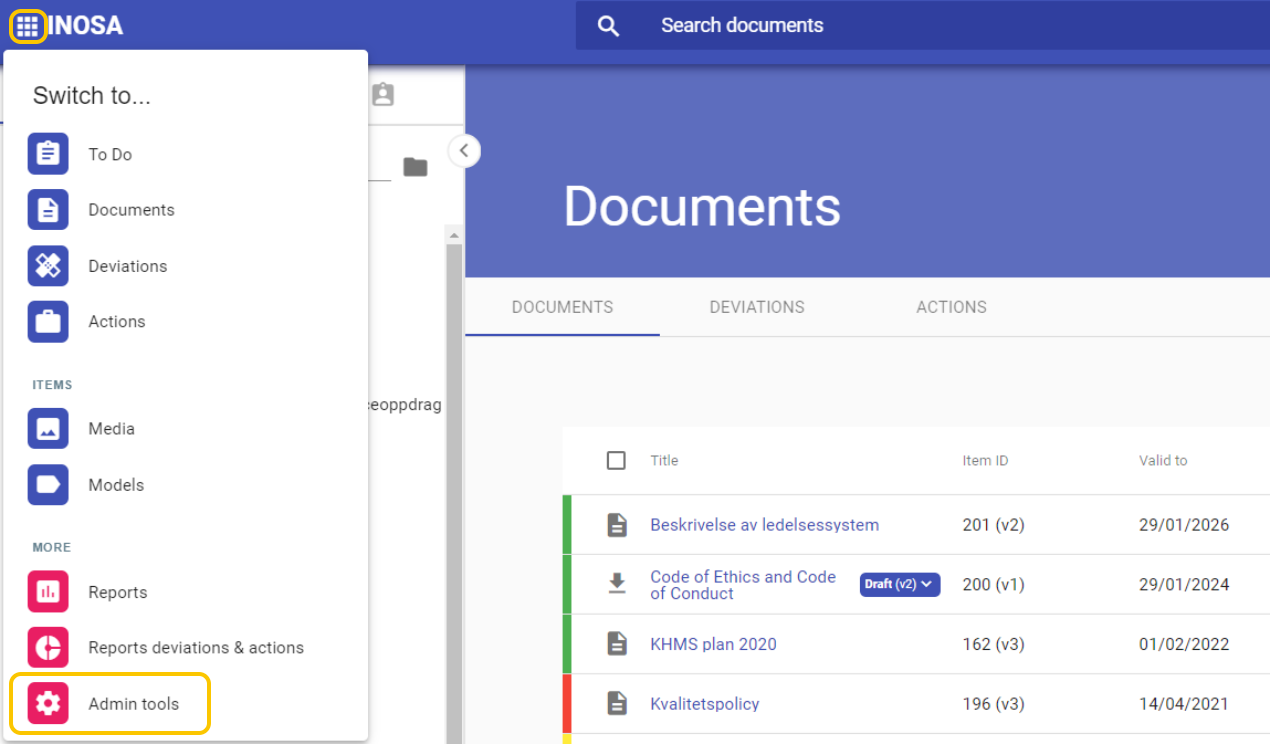Click valid-to date 29/01/2024

[x=1184, y=585]
